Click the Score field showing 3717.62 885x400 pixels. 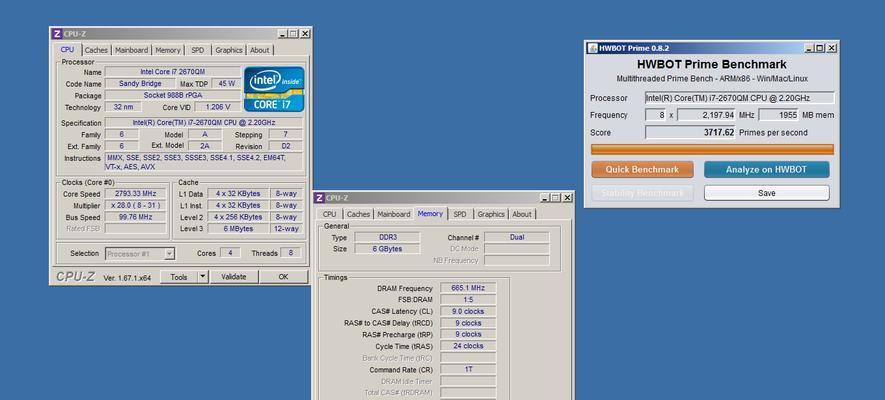tap(691, 133)
